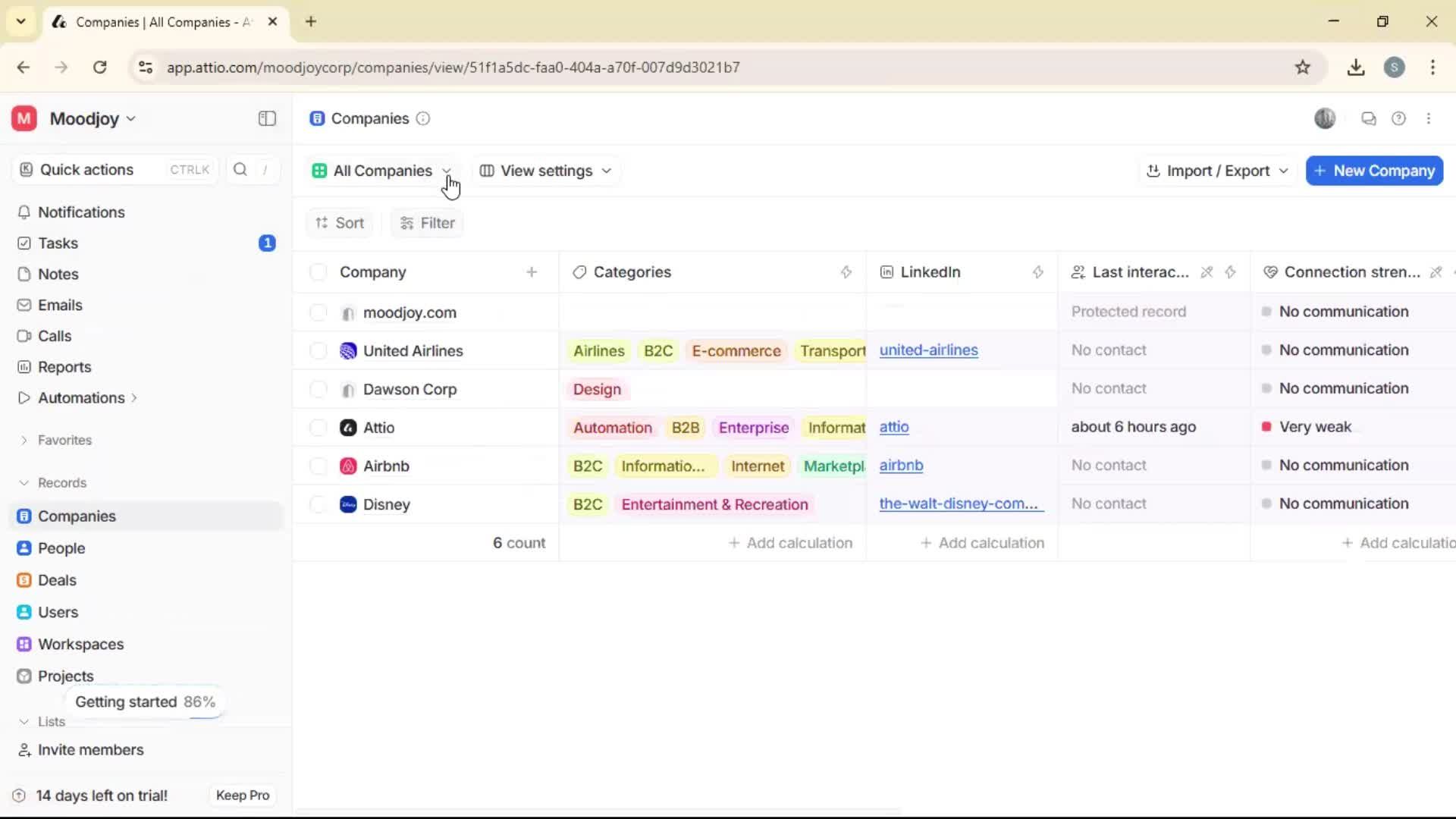Open the airbnb LinkedIn link
This screenshot has height=819, width=1456.
(902, 466)
